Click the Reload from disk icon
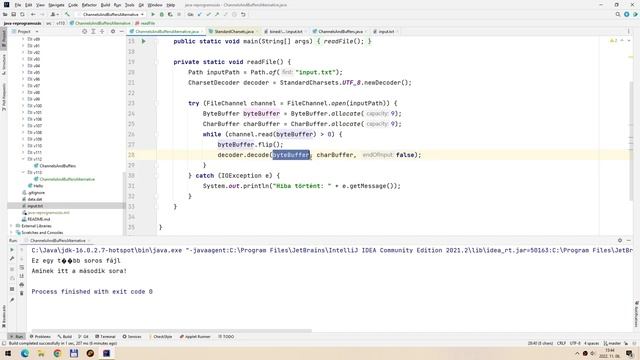Image resolution: width=640 pixels, height=360 pixels. (22, 14)
